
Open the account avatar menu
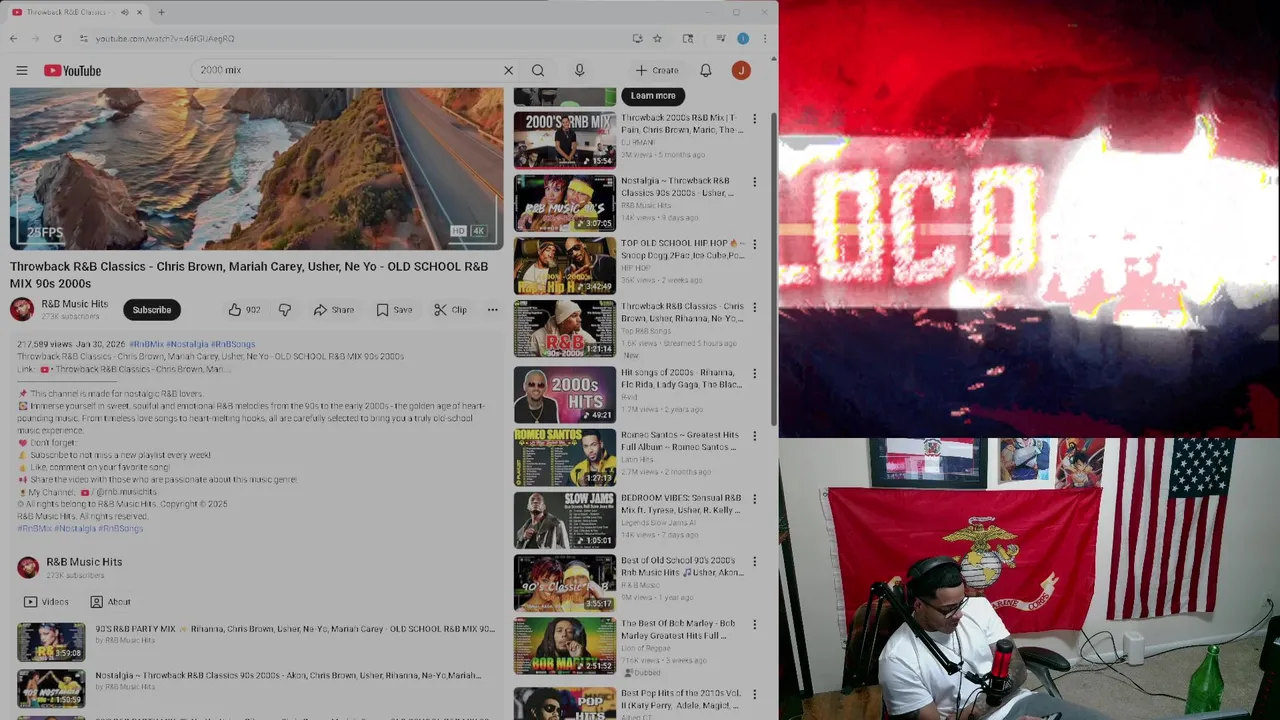(x=741, y=70)
